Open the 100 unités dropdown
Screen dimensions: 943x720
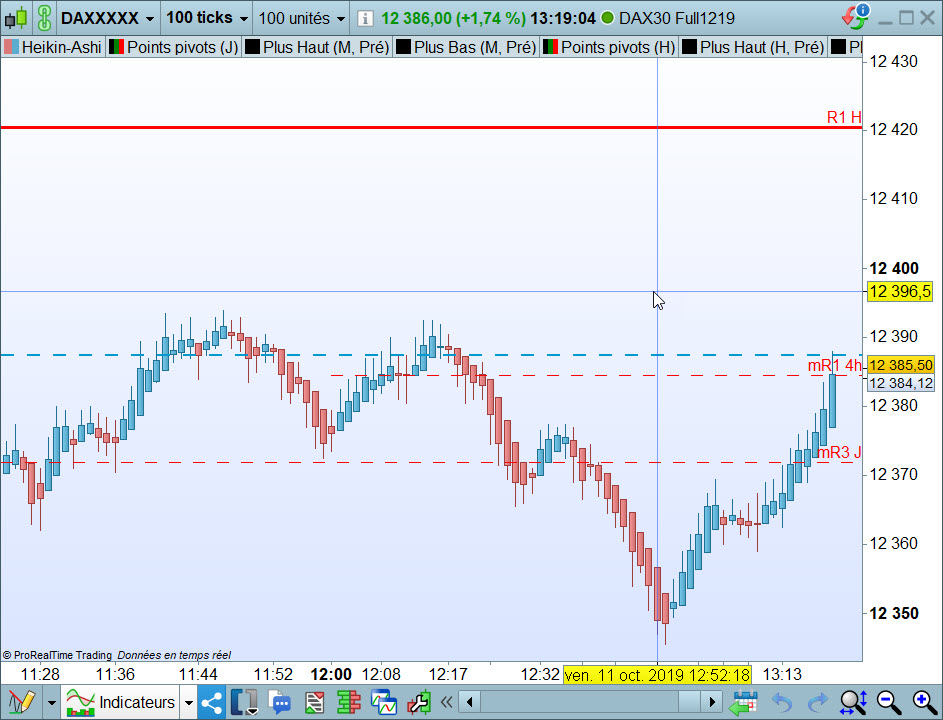coord(302,18)
